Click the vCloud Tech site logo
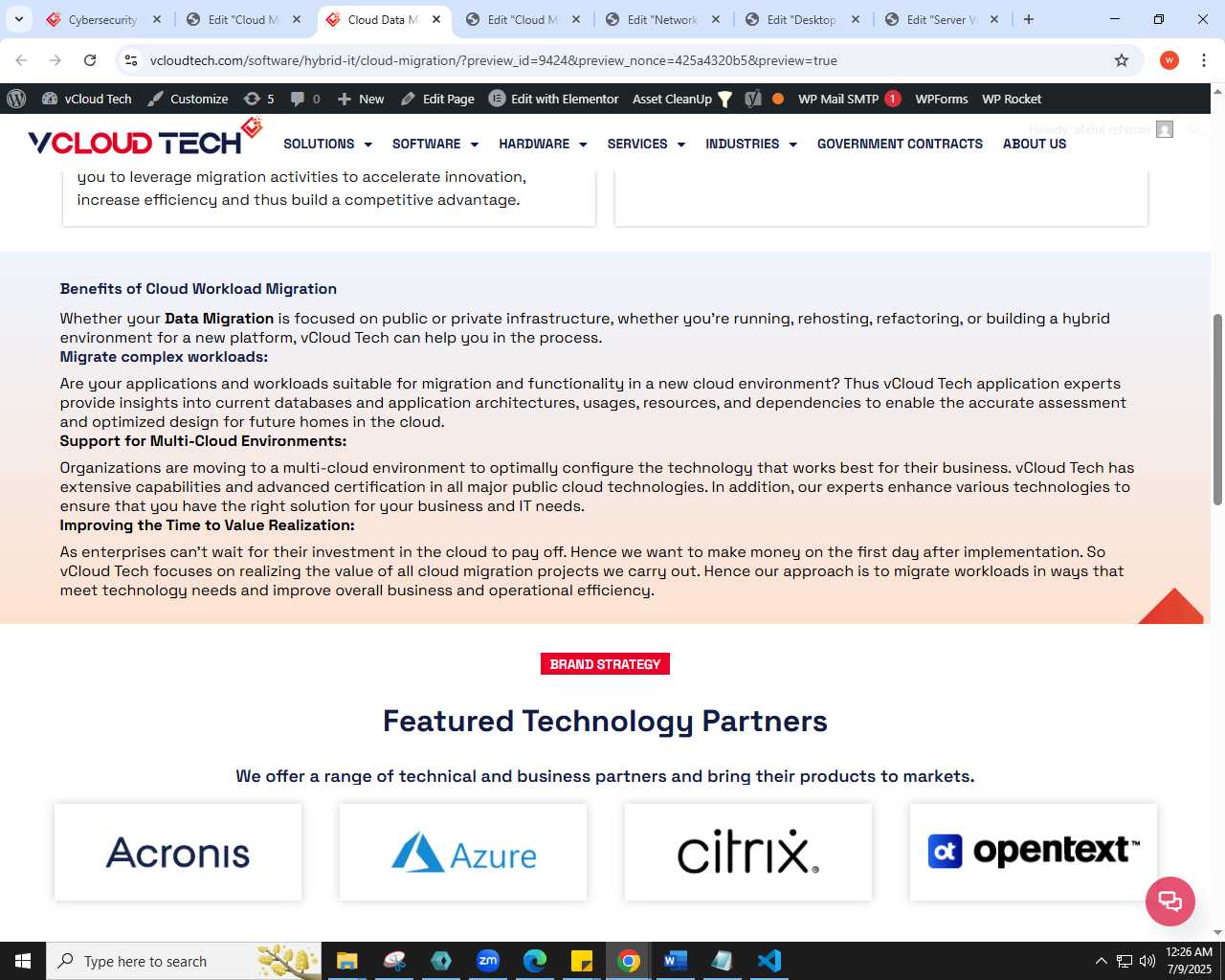The height and width of the screenshot is (980, 1225). click(145, 138)
